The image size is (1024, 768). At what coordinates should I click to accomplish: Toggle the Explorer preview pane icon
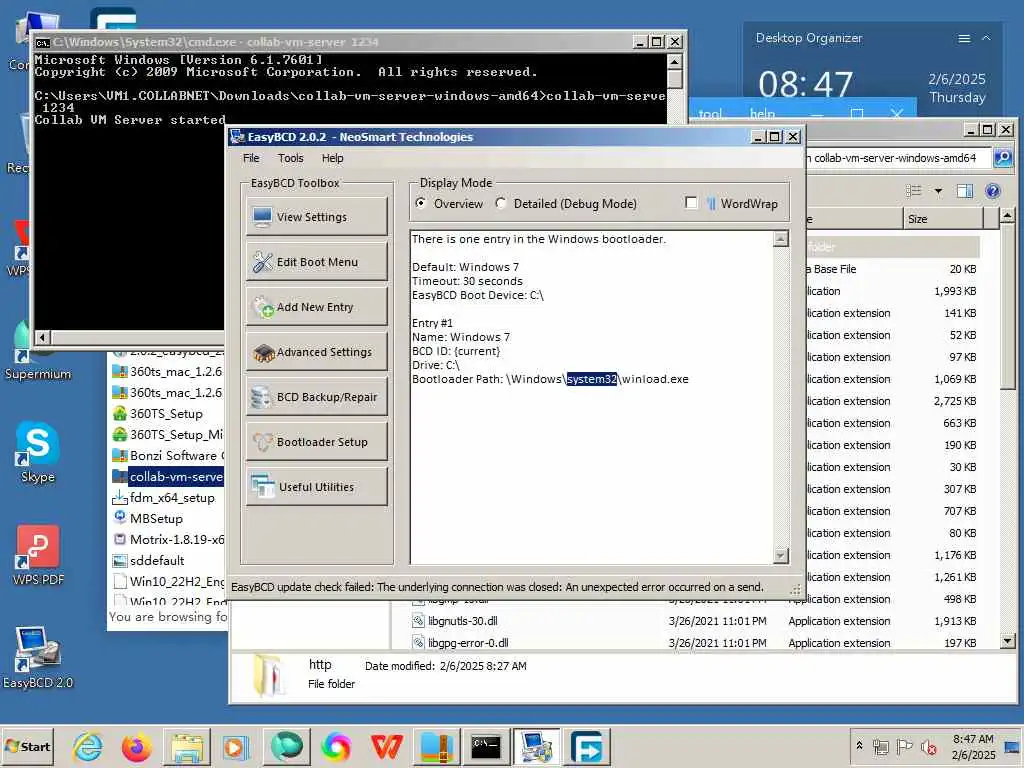[965, 191]
